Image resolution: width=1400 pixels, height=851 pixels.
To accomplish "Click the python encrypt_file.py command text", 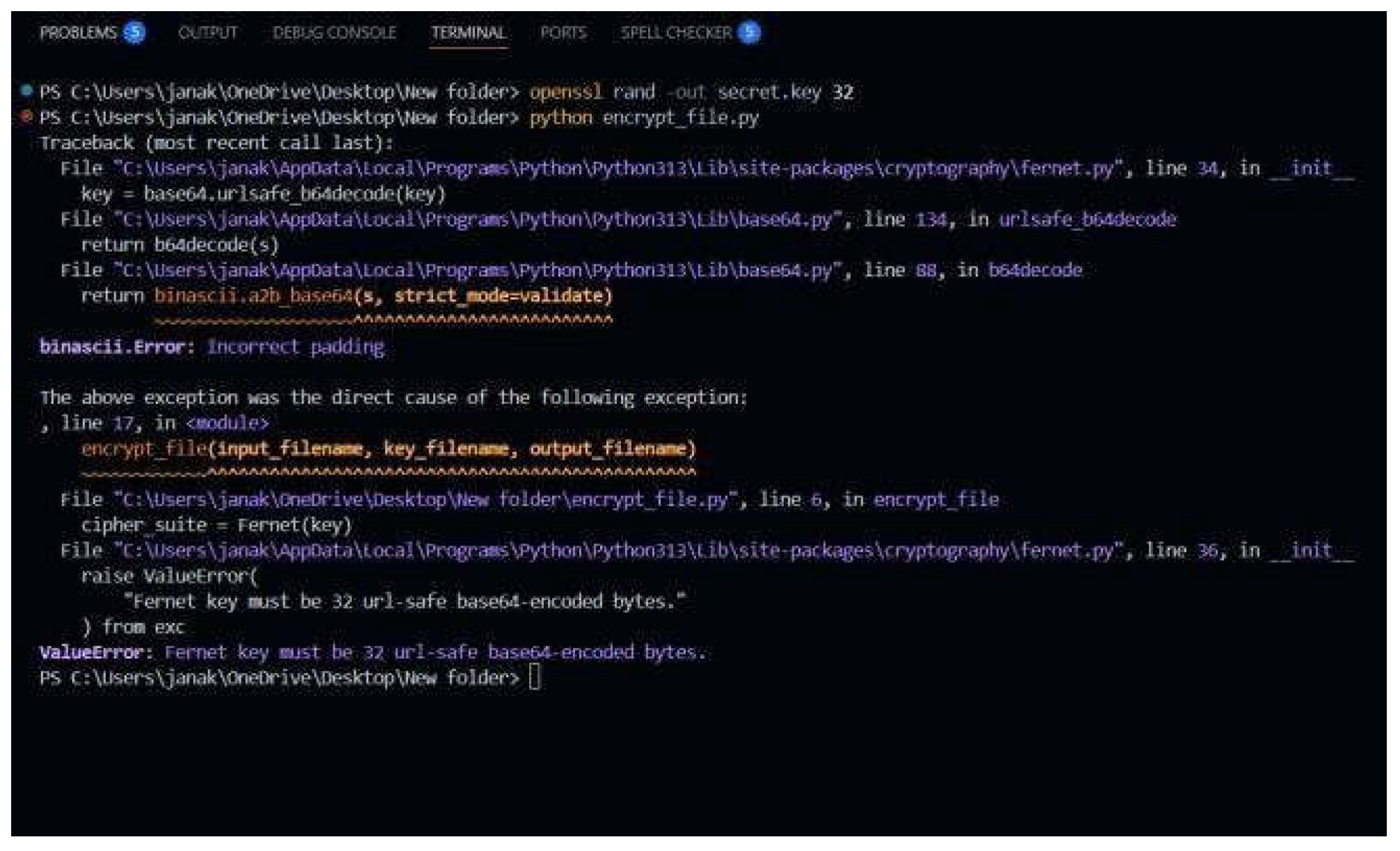I will coord(643,118).
